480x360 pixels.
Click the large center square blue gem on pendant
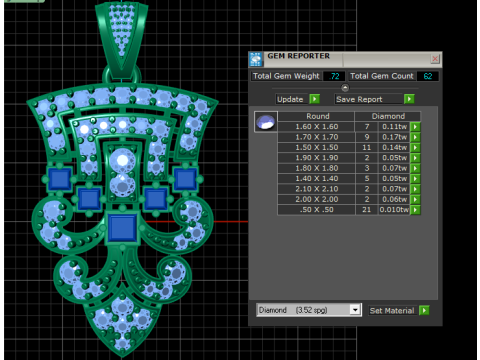[x=122, y=227]
